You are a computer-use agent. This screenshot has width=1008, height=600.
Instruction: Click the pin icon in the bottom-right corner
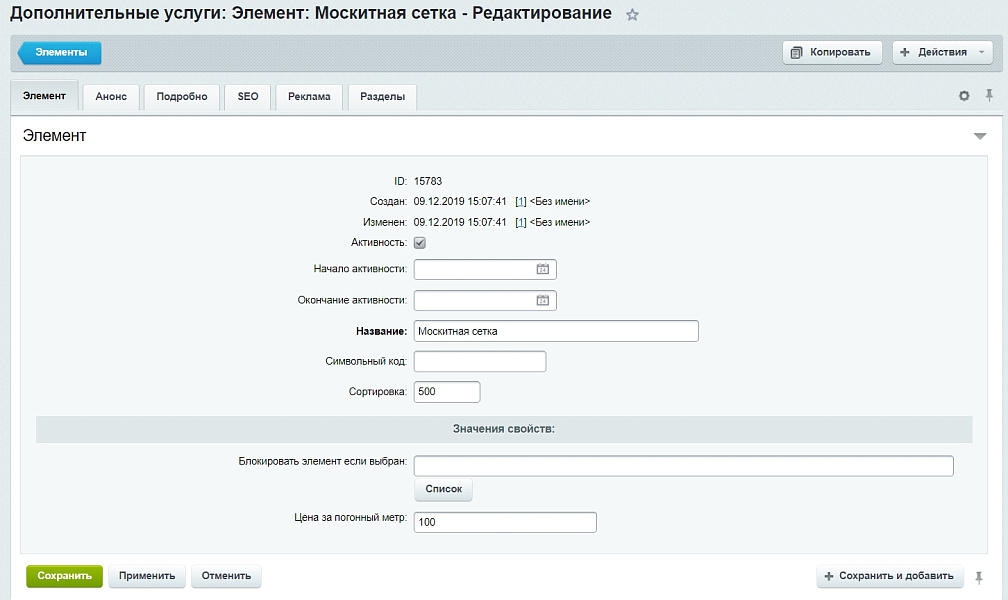[x=977, y=576]
